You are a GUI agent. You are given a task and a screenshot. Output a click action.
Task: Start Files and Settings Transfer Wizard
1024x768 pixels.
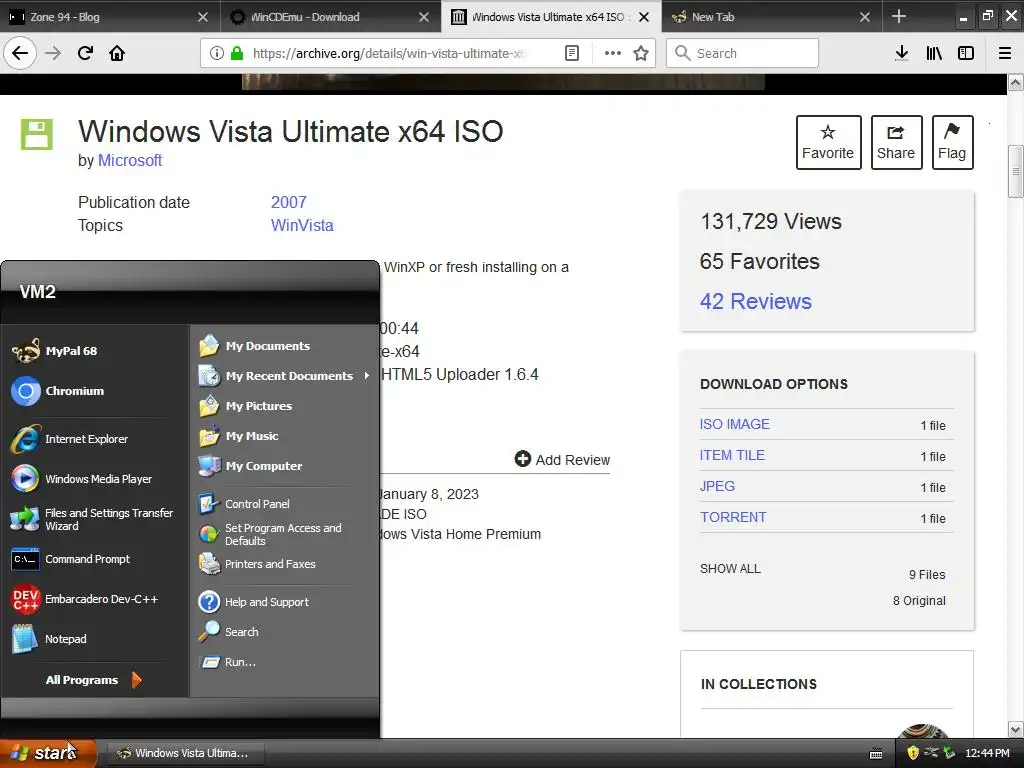click(91, 519)
